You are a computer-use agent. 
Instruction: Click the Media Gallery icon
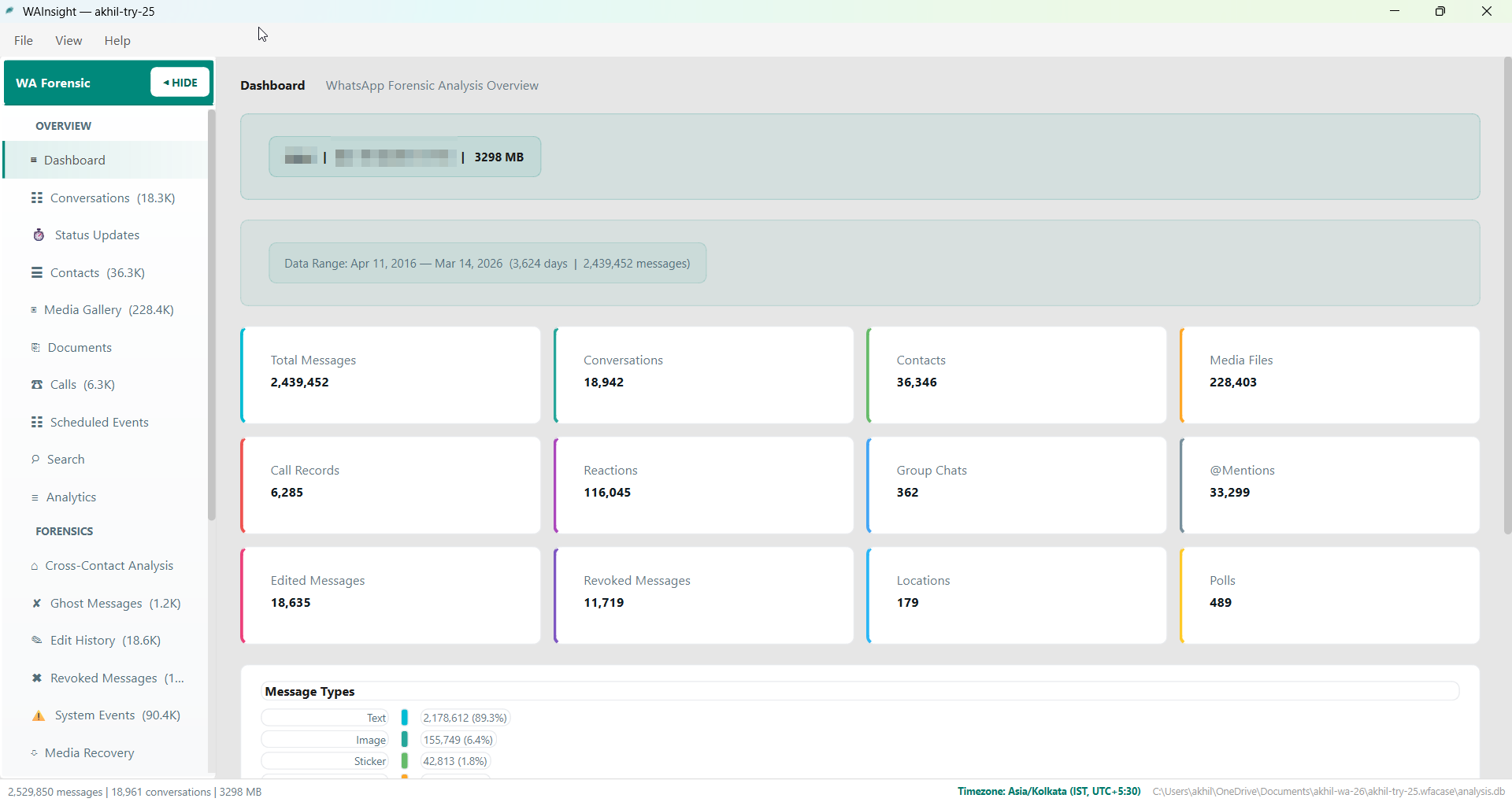pyautogui.click(x=34, y=310)
